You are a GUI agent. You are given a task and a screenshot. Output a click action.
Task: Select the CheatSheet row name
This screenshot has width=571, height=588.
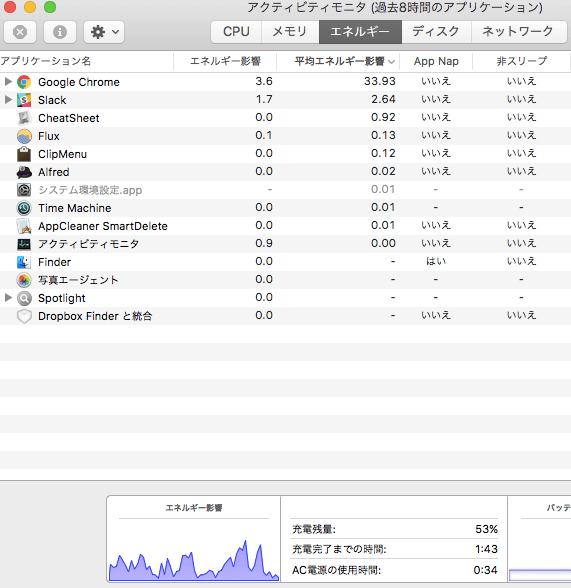tap(69, 118)
